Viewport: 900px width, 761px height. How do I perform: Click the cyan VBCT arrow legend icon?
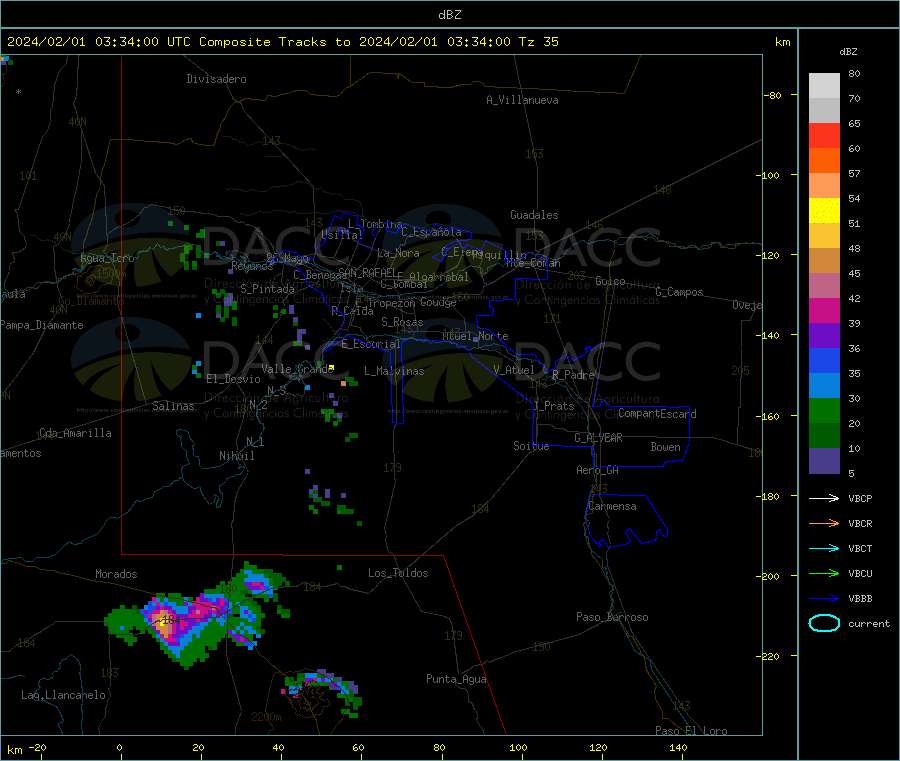click(824, 548)
